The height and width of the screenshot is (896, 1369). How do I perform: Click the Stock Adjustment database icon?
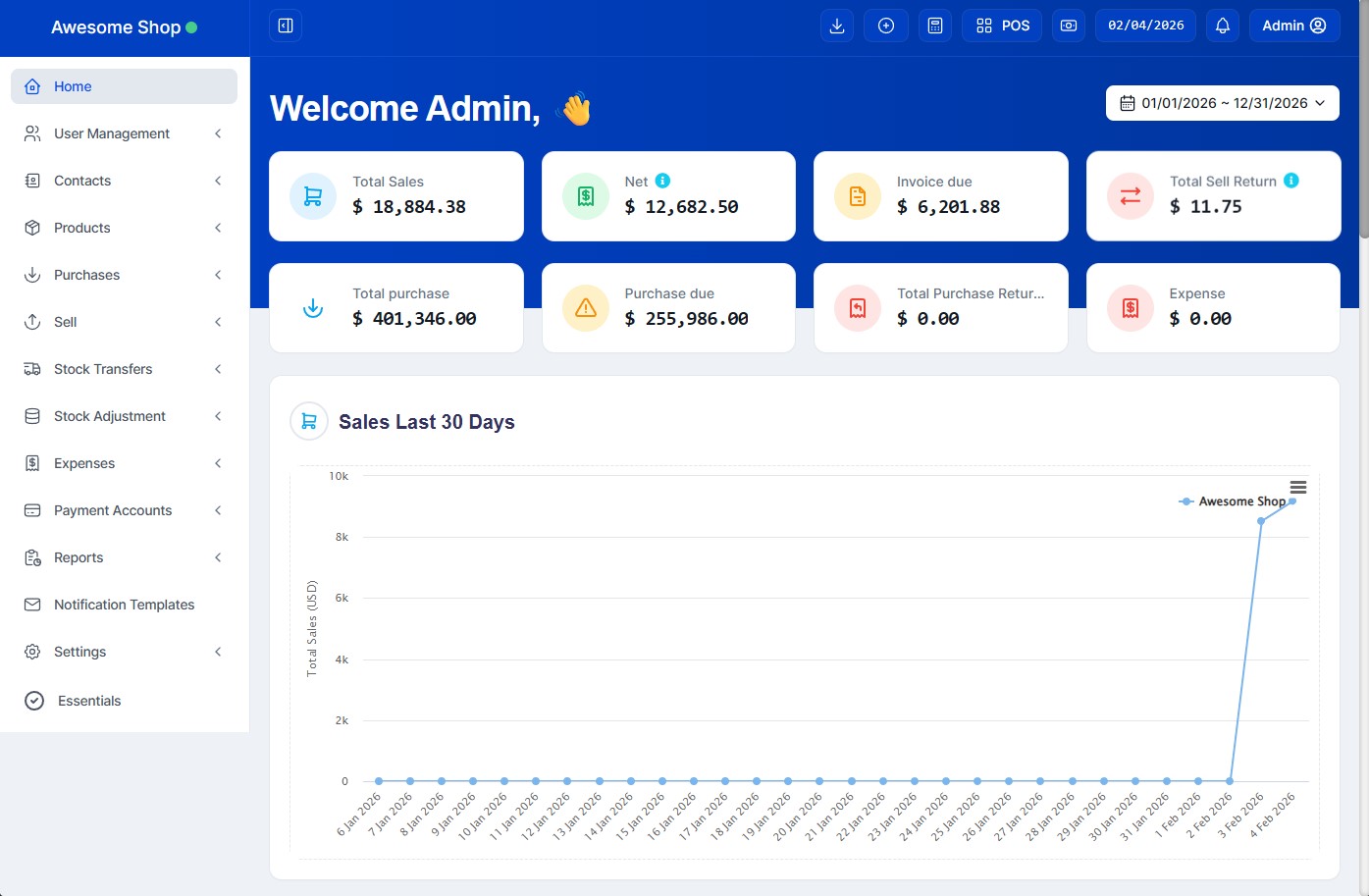click(32, 416)
